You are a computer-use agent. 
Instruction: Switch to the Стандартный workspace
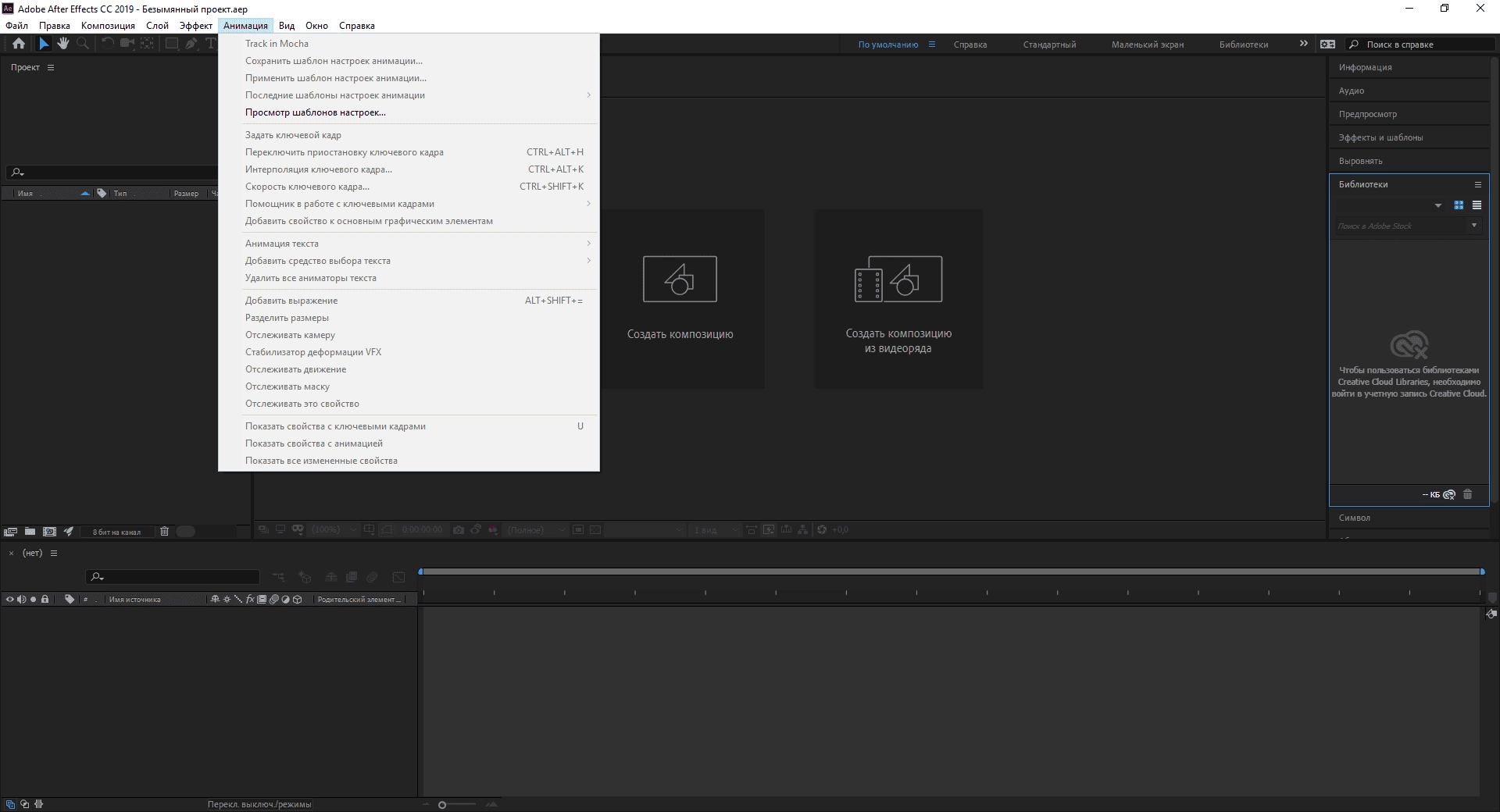[x=1049, y=45]
